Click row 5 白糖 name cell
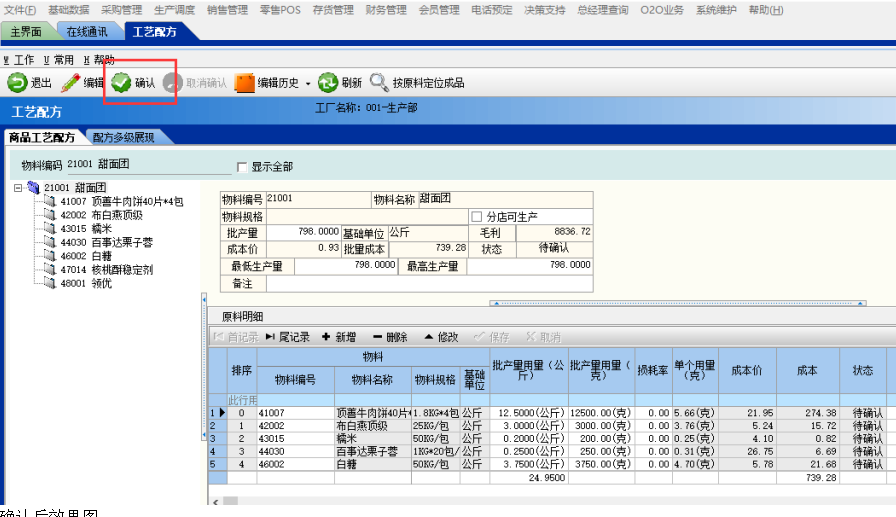Screen dimensions: 896x517 click(x=373, y=464)
